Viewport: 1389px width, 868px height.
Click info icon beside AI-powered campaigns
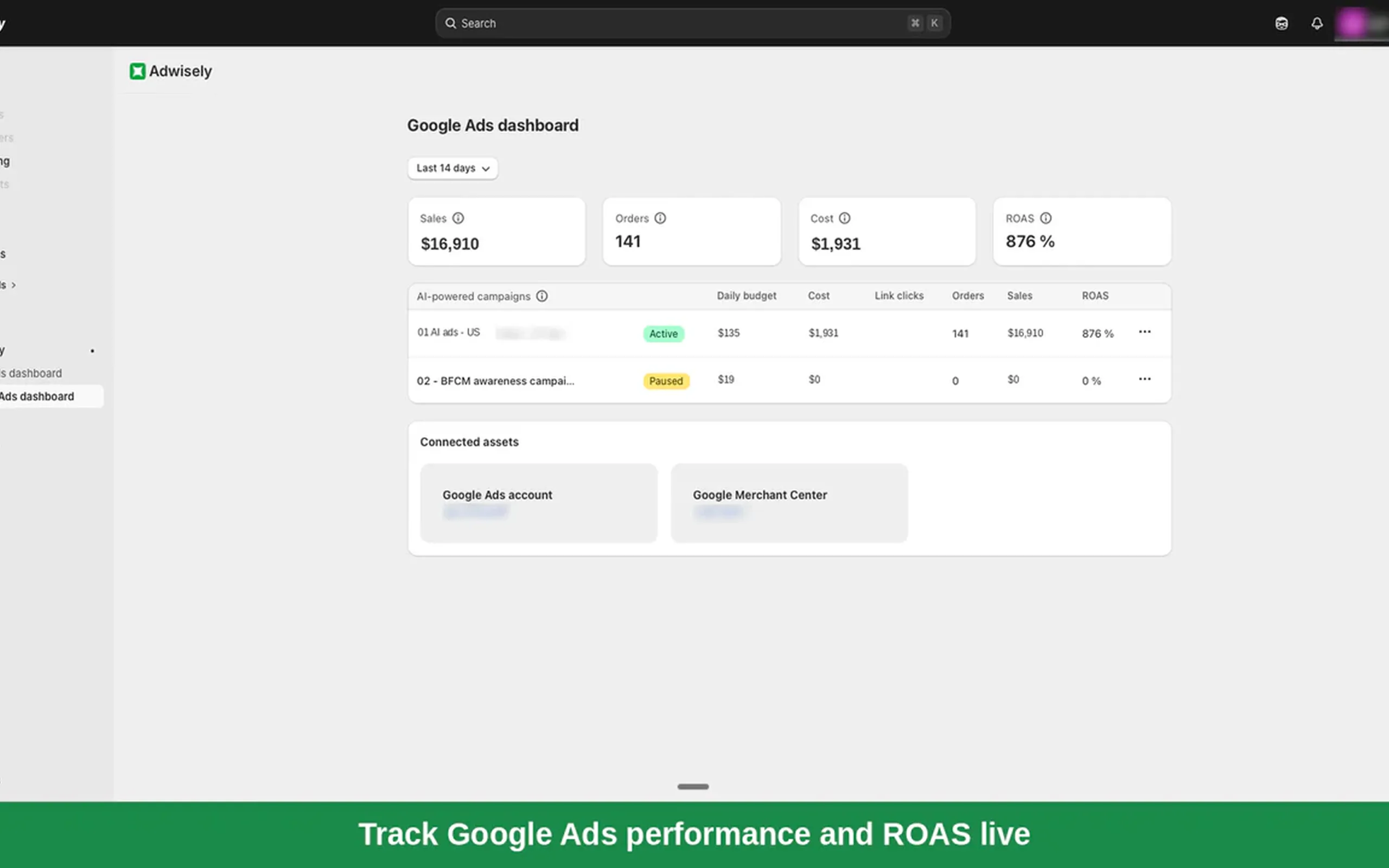(542, 296)
